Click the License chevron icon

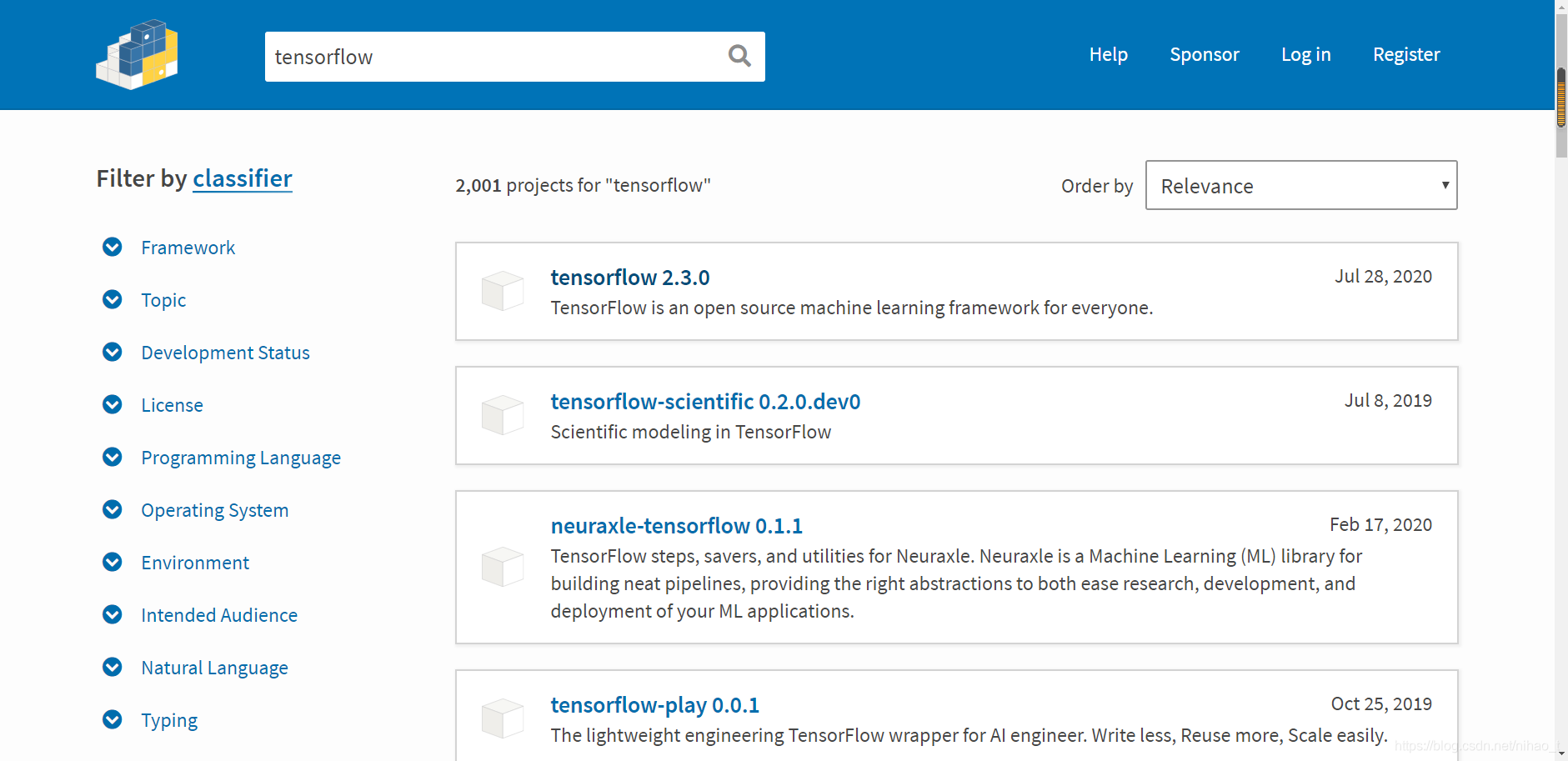coord(113,404)
